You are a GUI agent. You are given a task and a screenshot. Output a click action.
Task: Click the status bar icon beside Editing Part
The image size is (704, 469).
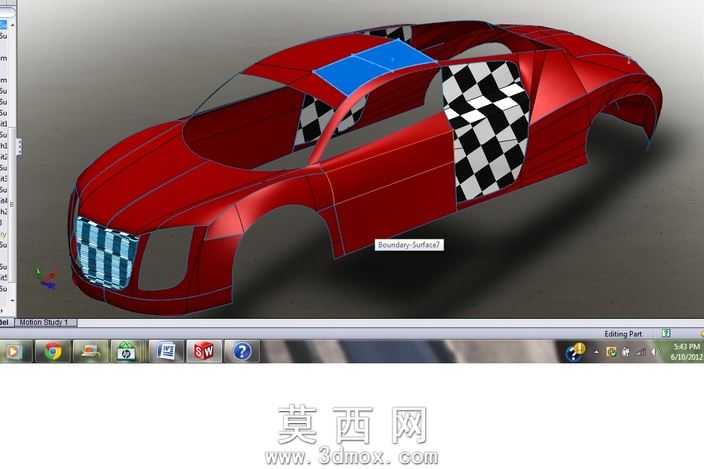(666, 333)
